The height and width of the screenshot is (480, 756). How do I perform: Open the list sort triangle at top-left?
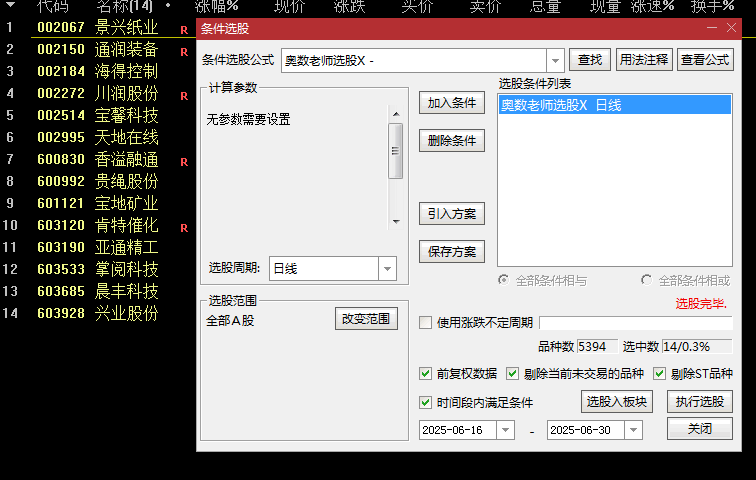click(10, 5)
